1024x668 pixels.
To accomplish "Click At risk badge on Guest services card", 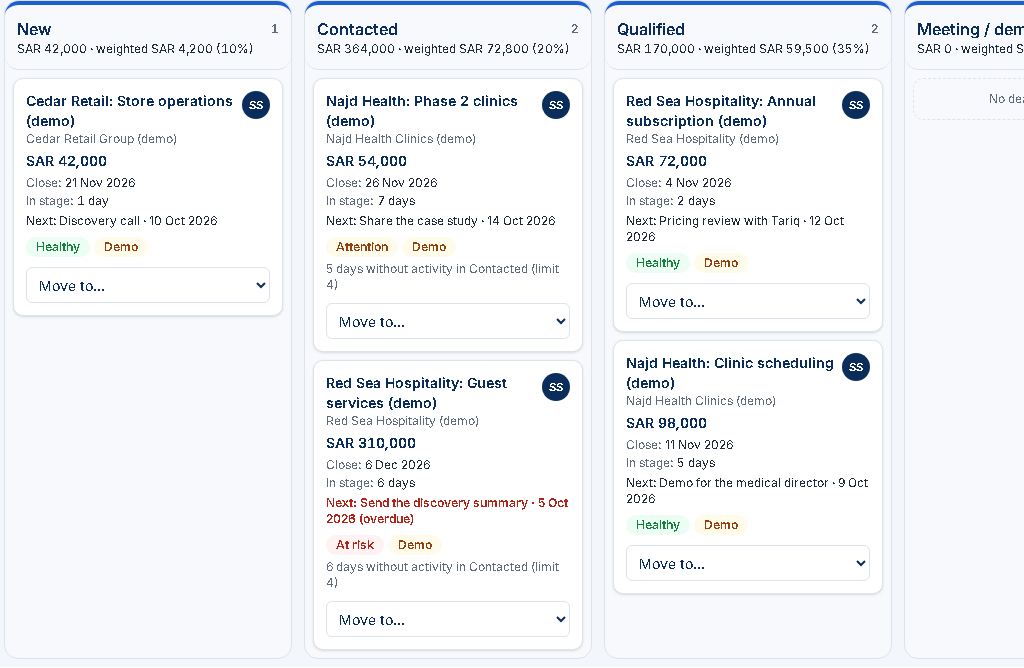I will [355, 545].
